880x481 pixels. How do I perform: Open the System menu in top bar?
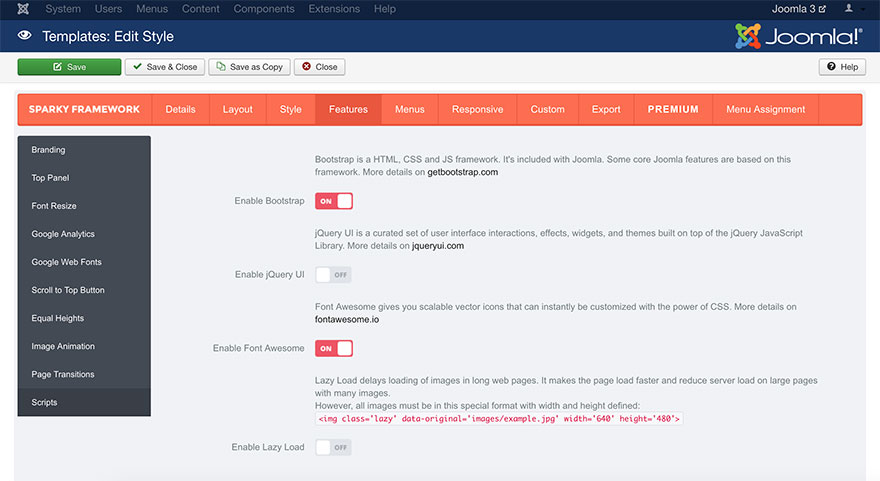pos(63,9)
